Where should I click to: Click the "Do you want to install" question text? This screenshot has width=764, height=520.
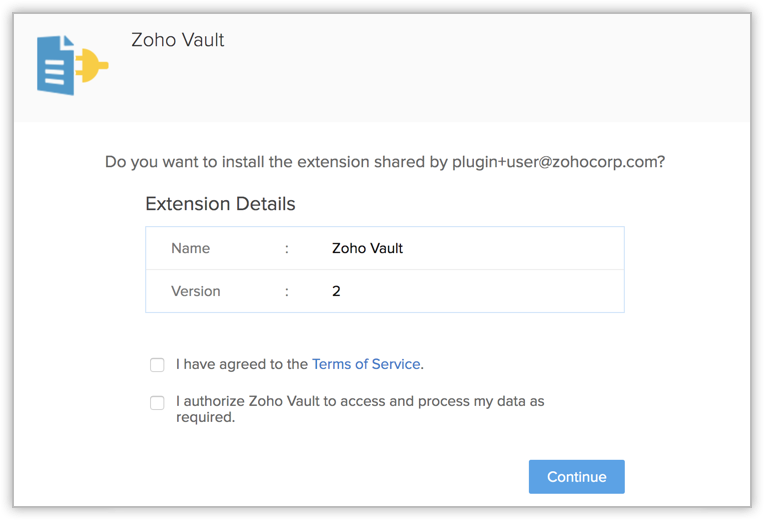[230, 161]
